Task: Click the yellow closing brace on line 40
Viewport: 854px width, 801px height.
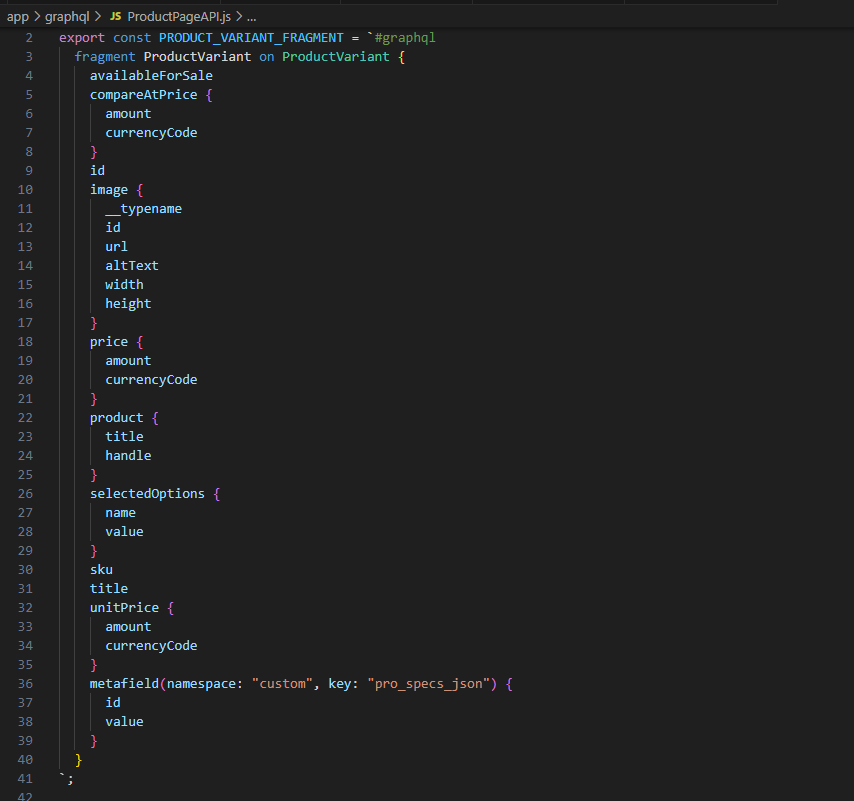Action: 78,760
